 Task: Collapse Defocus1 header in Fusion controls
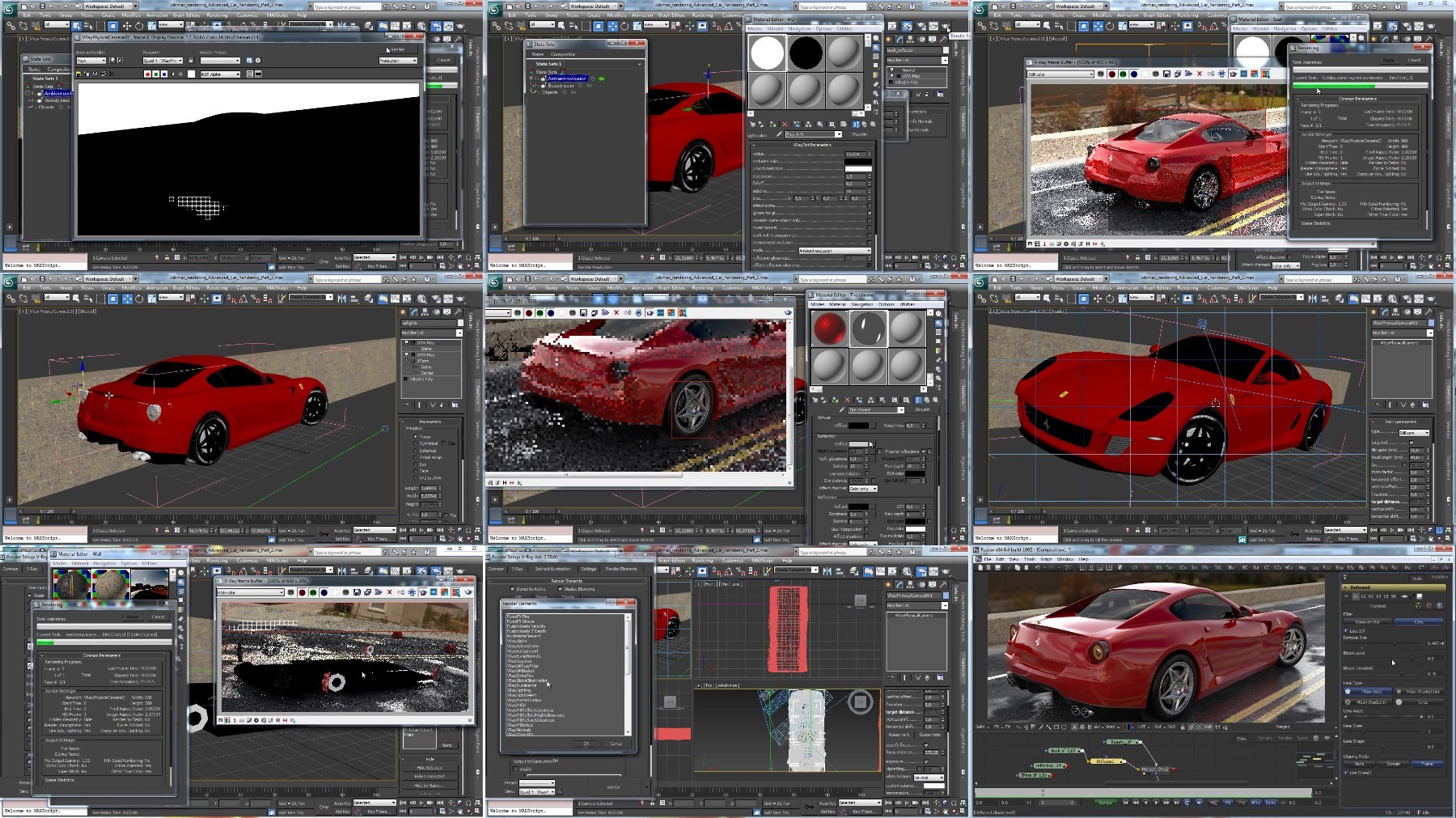pyautogui.click(x=1345, y=587)
